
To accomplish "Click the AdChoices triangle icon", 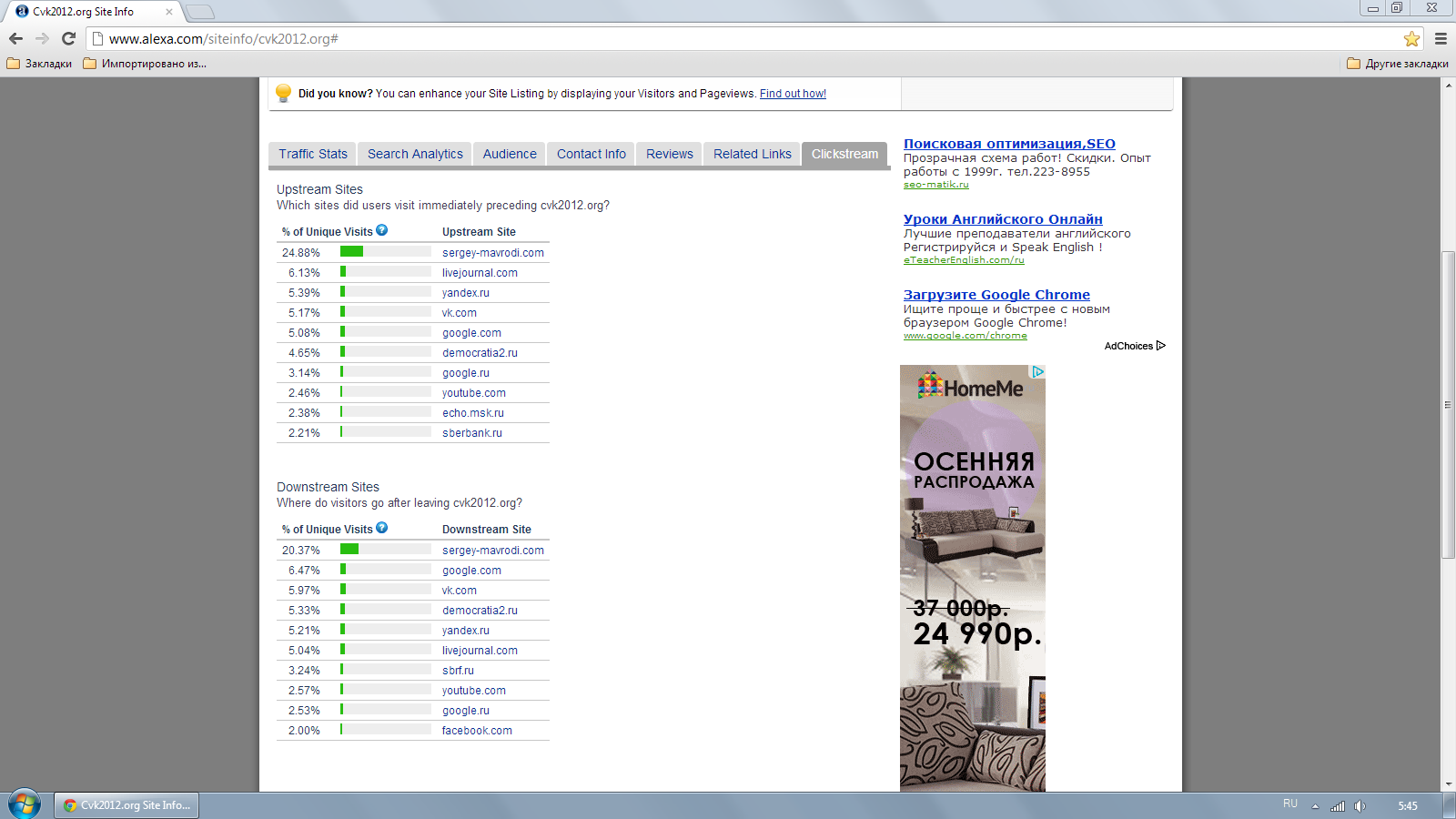I will tap(1160, 346).
